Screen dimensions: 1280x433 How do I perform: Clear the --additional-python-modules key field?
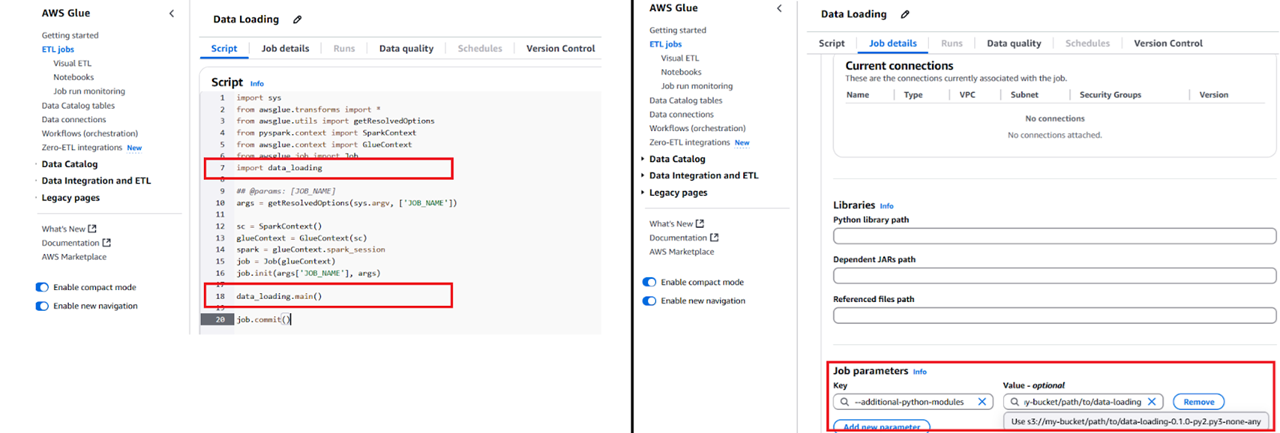982,401
